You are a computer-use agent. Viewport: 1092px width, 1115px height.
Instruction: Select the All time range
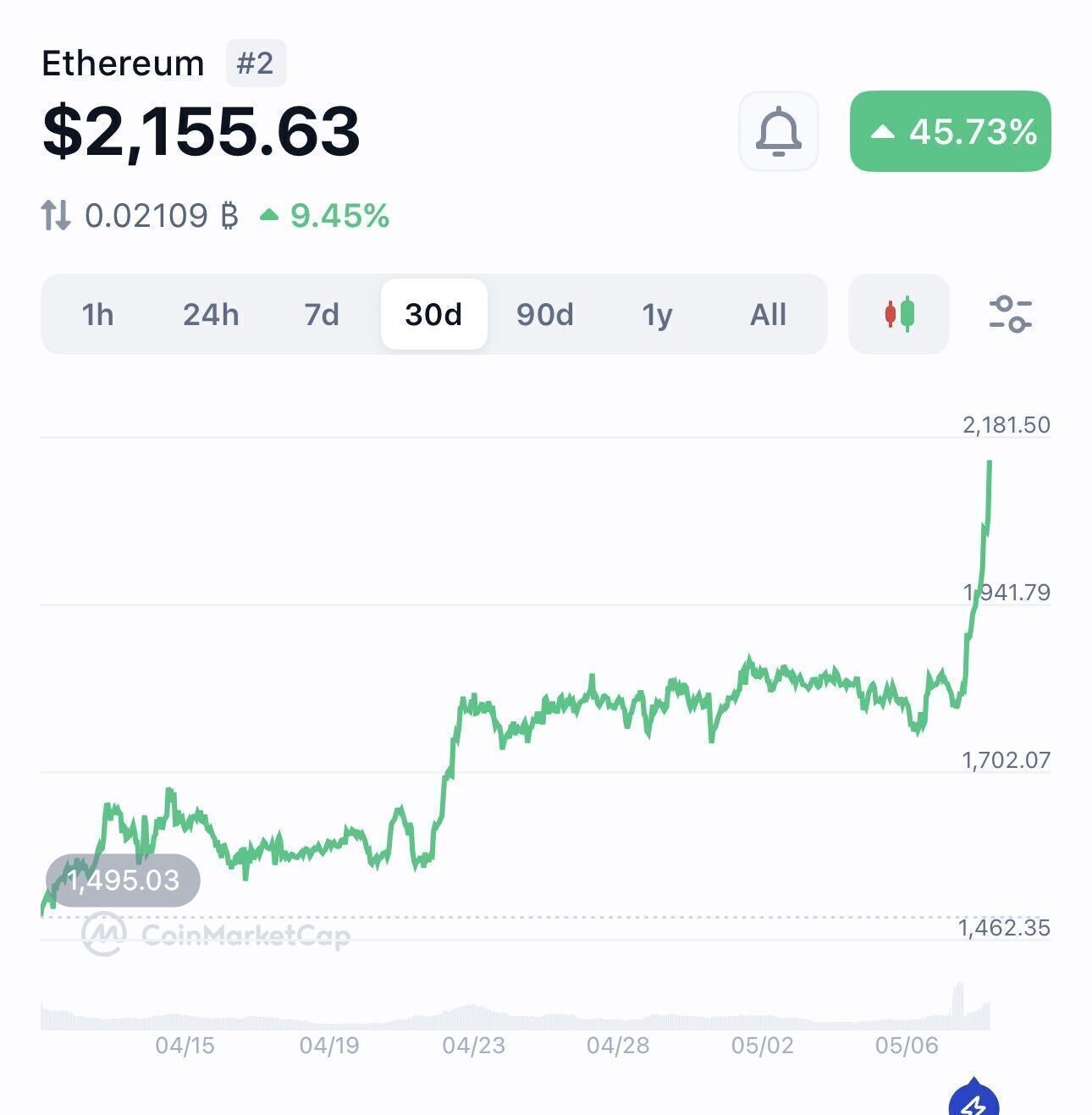click(768, 314)
